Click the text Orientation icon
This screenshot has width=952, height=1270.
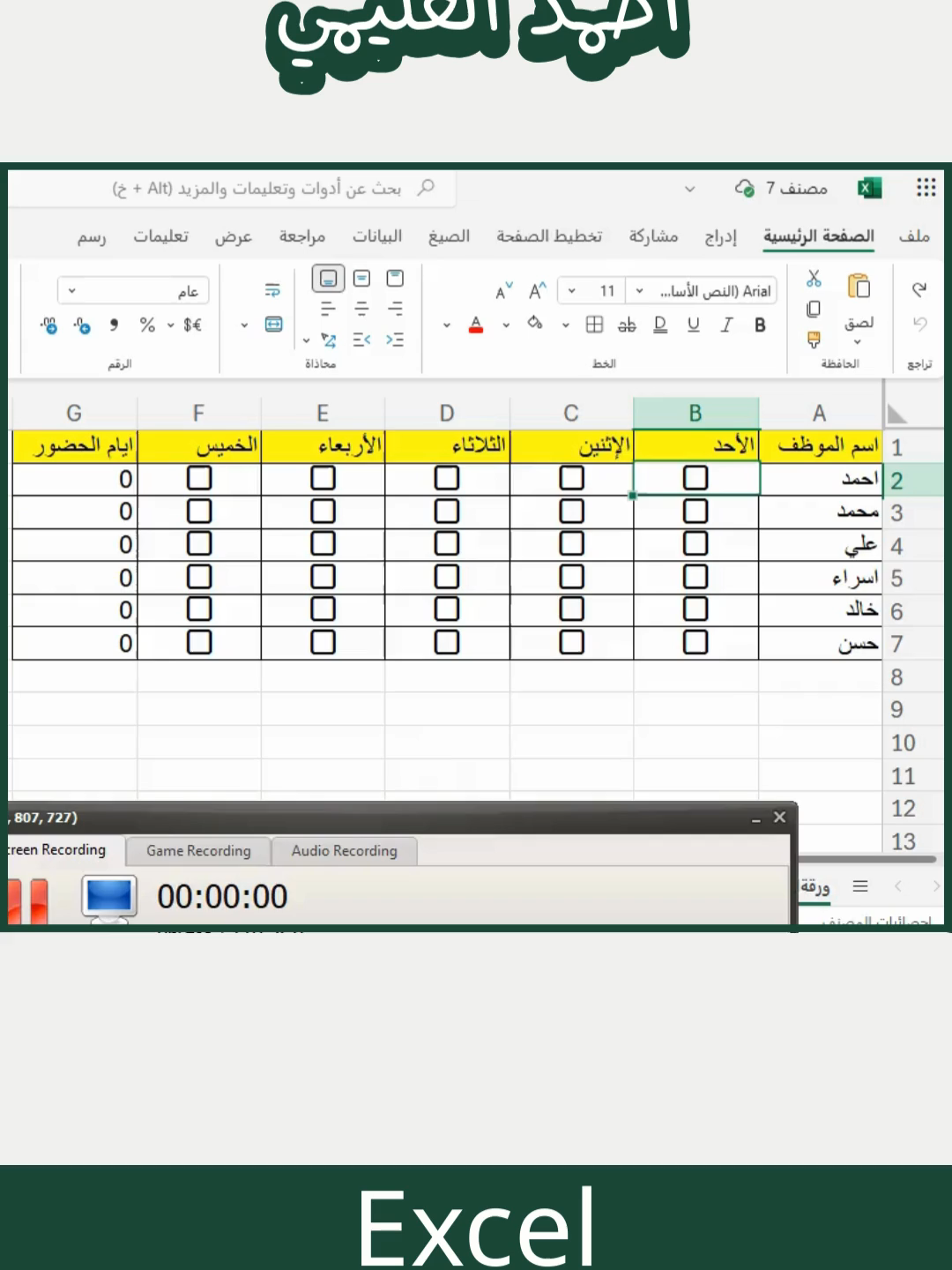(328, 340)
